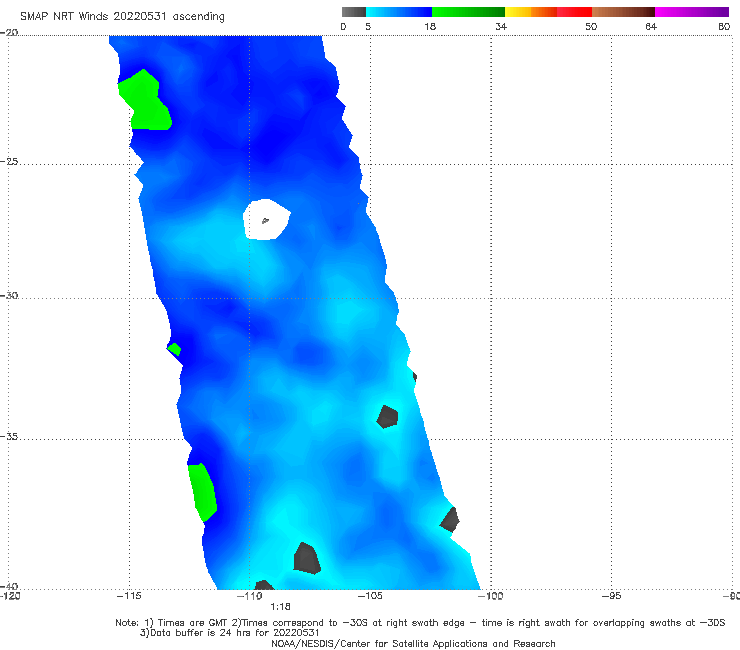Click the note 'Data buffer is 24 hrs for 20220531'
740x650 pixels.
230,633
